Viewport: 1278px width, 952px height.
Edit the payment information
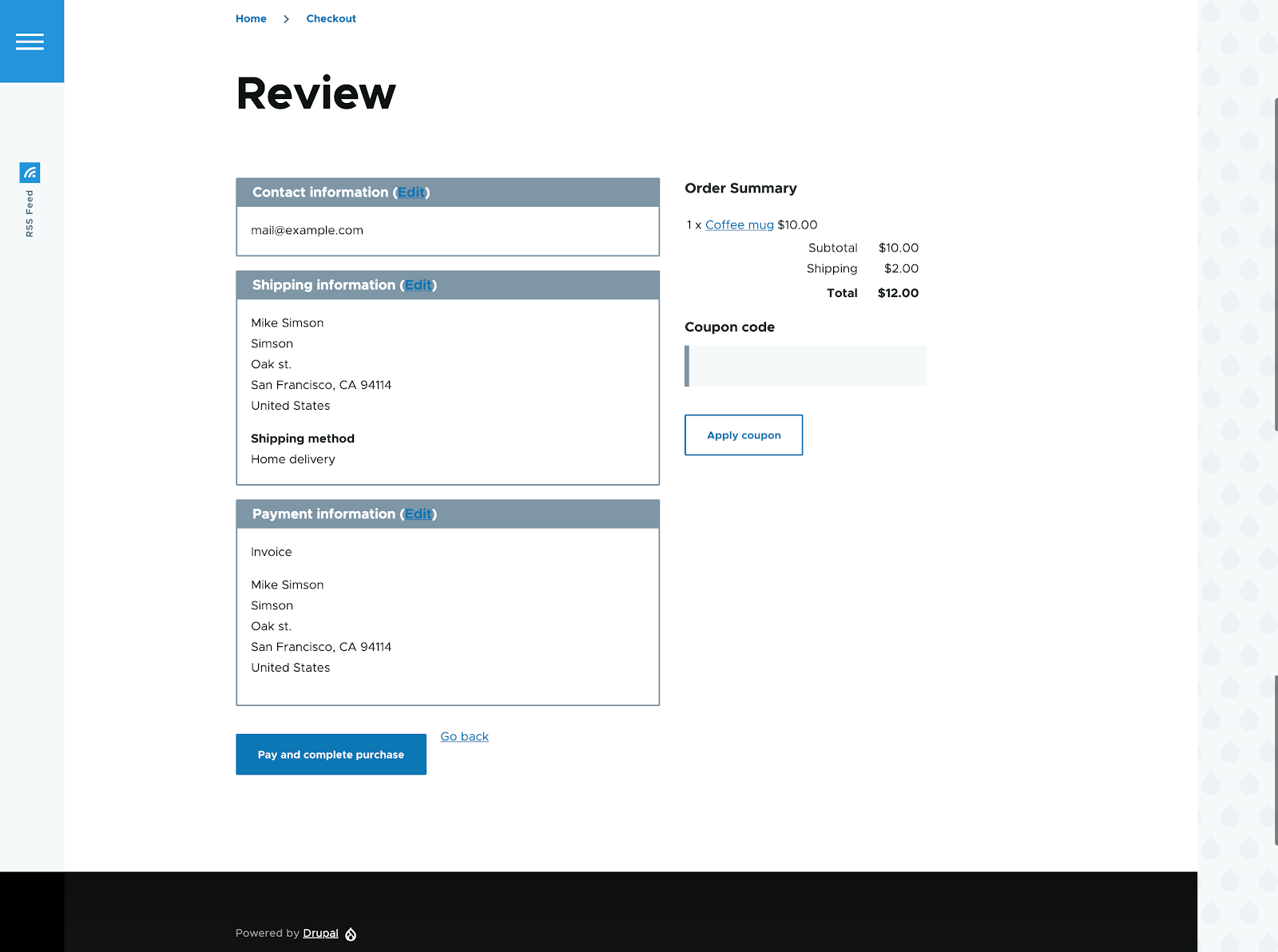pos(418,514)
